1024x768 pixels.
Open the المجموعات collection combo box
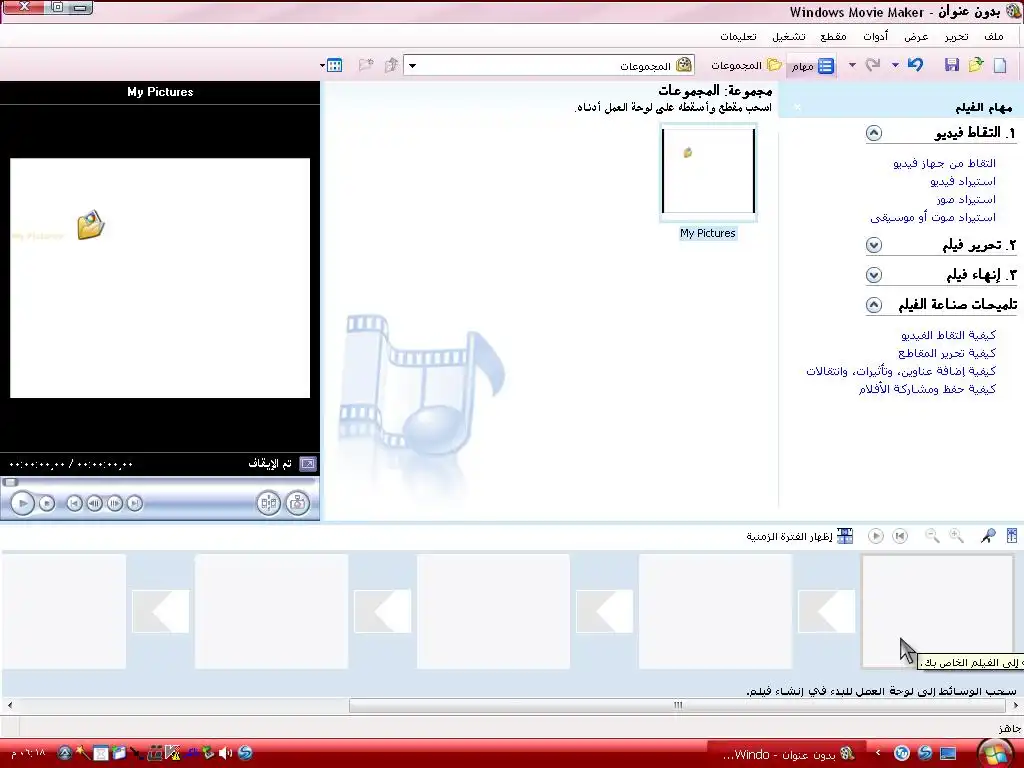coord(549,65)
